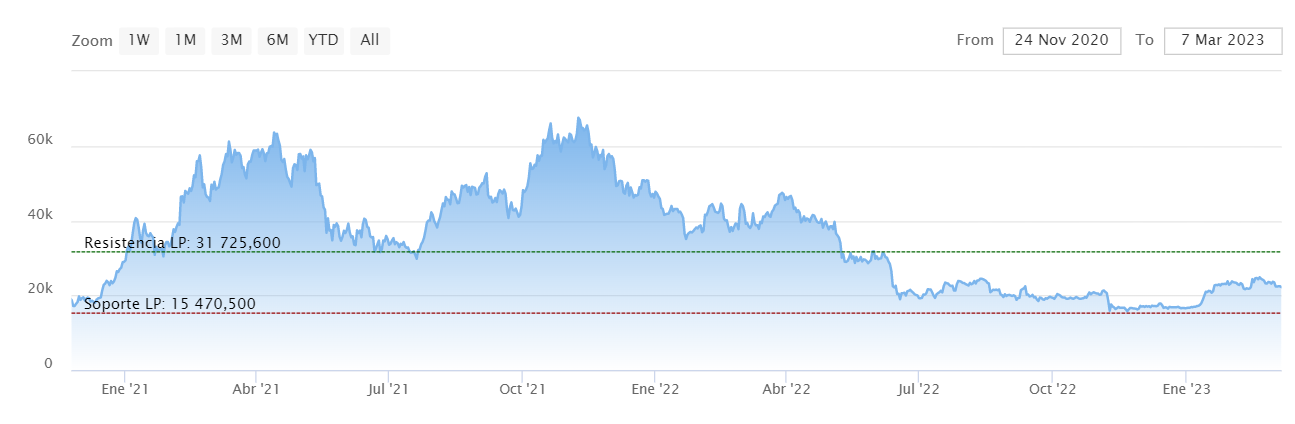
Task: Click the Ene '21 axis label
Action: point(125,388)
